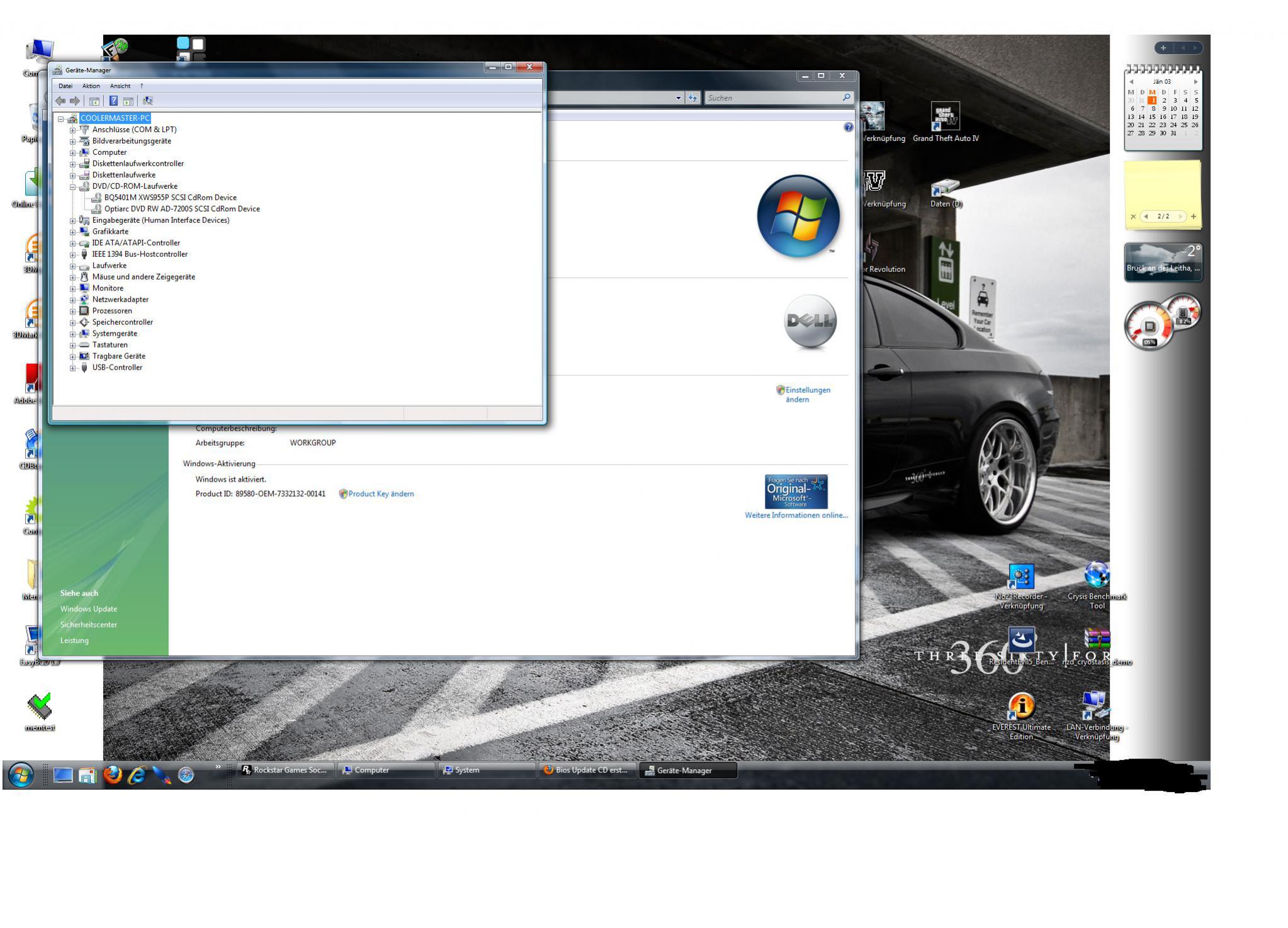Image resolution: width=1288 pixels, height=928 pixels.
Task: Open the Ansicht menu
Action: [120, 86]
